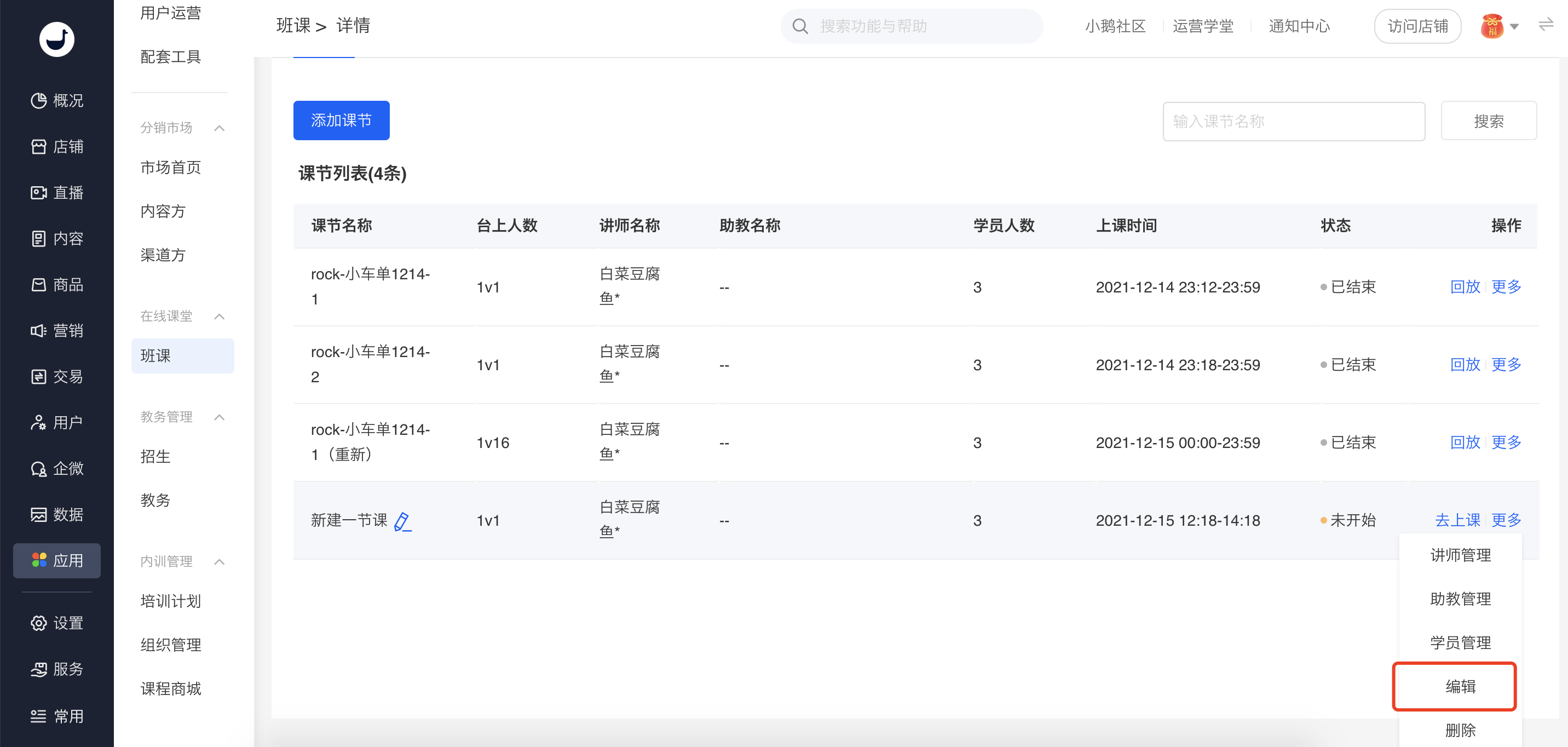Click the magnifier icon in the top search bar
The image size is (1568, 747).
click(800, 26)
